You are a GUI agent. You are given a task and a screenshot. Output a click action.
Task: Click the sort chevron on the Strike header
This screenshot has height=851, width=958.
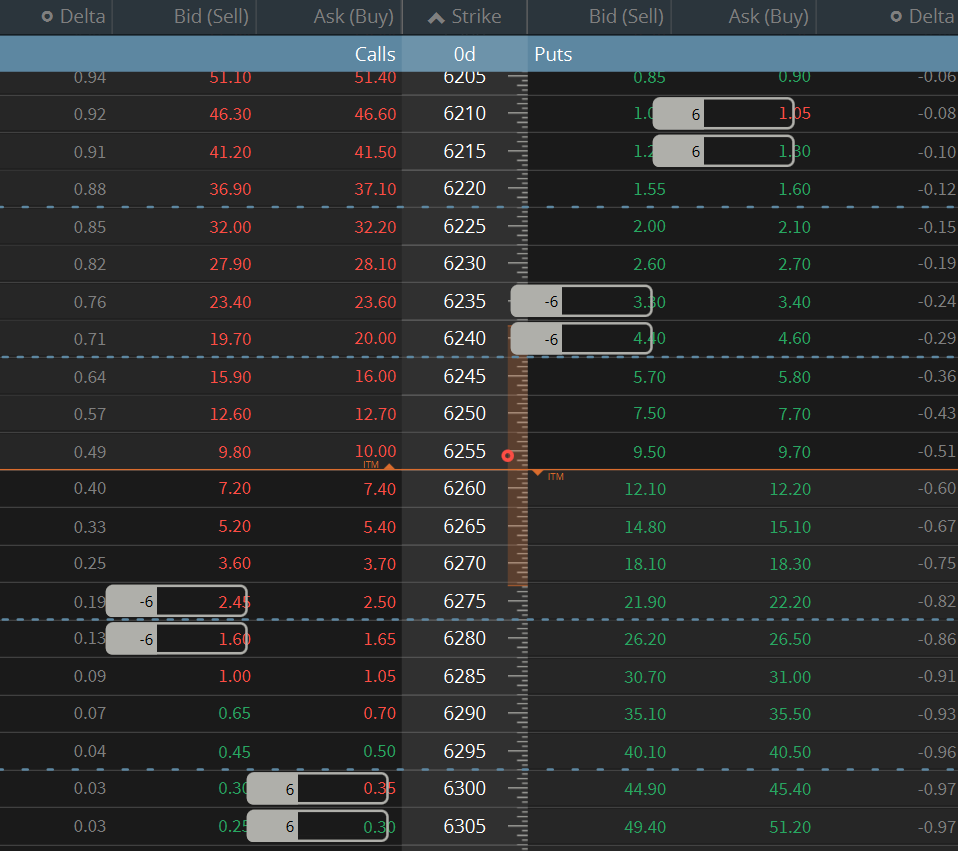[x=434, y=16]
